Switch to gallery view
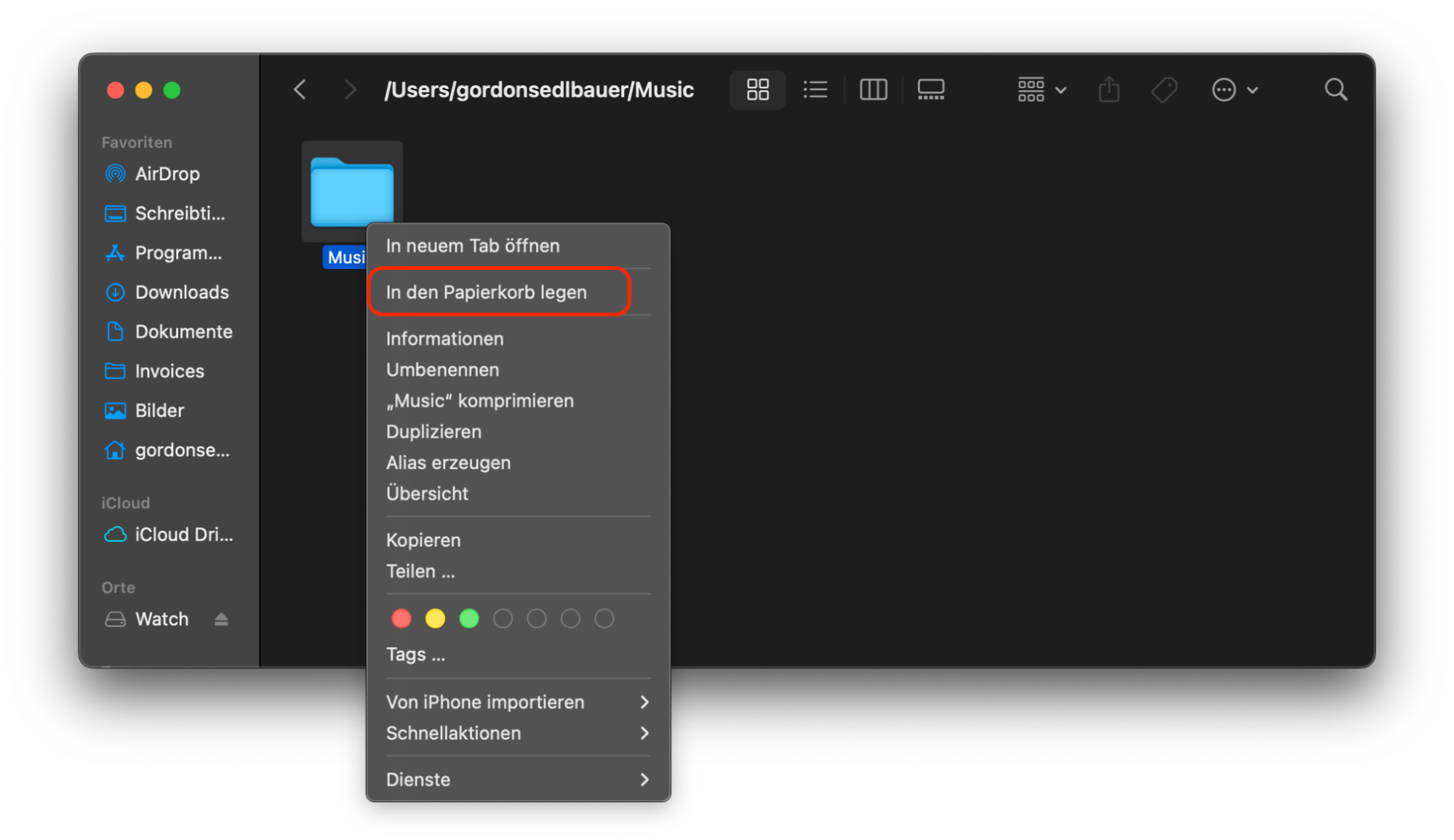The image size is (1454, 840). click(930, 89)
